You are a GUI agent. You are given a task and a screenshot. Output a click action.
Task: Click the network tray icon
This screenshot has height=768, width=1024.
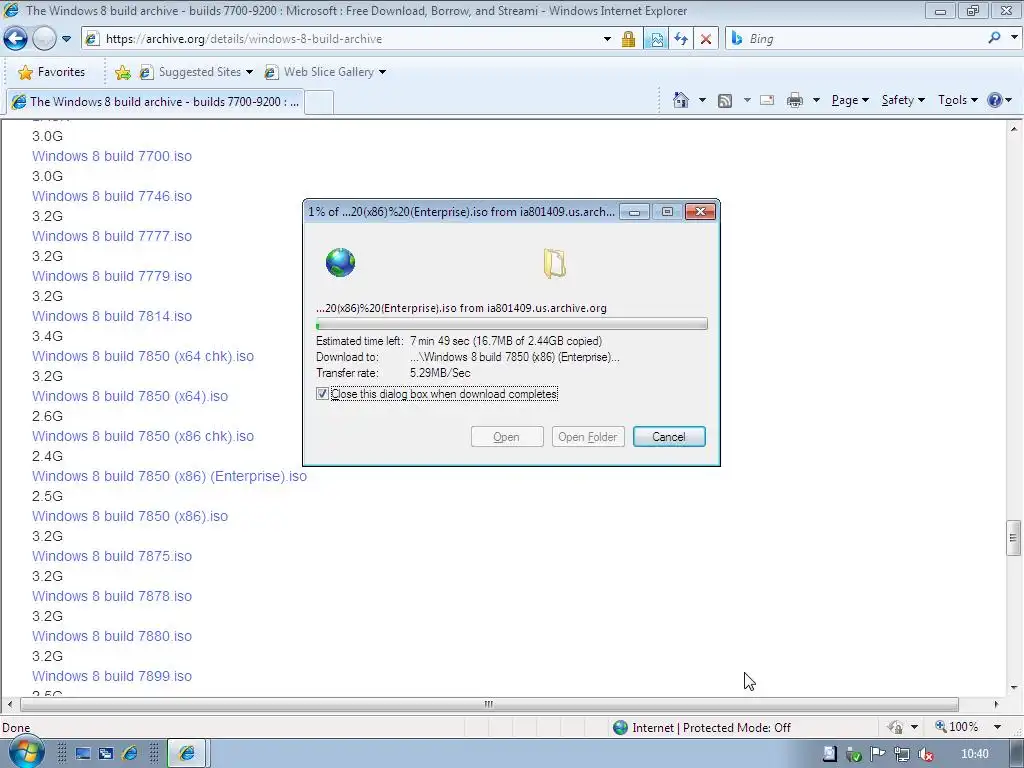pos(902,754)
